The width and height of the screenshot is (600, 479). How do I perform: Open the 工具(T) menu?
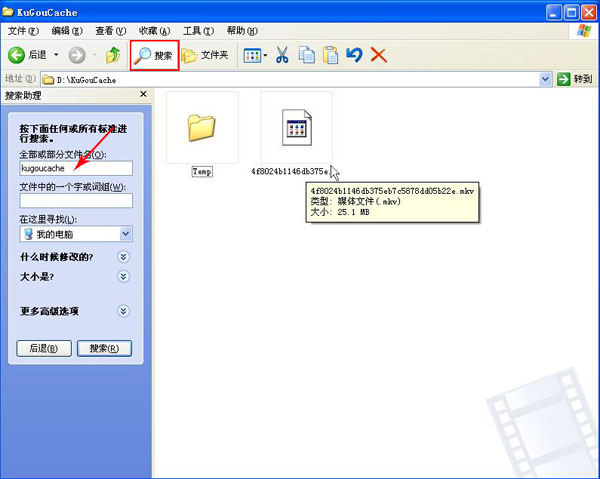[x=198, y=31]
